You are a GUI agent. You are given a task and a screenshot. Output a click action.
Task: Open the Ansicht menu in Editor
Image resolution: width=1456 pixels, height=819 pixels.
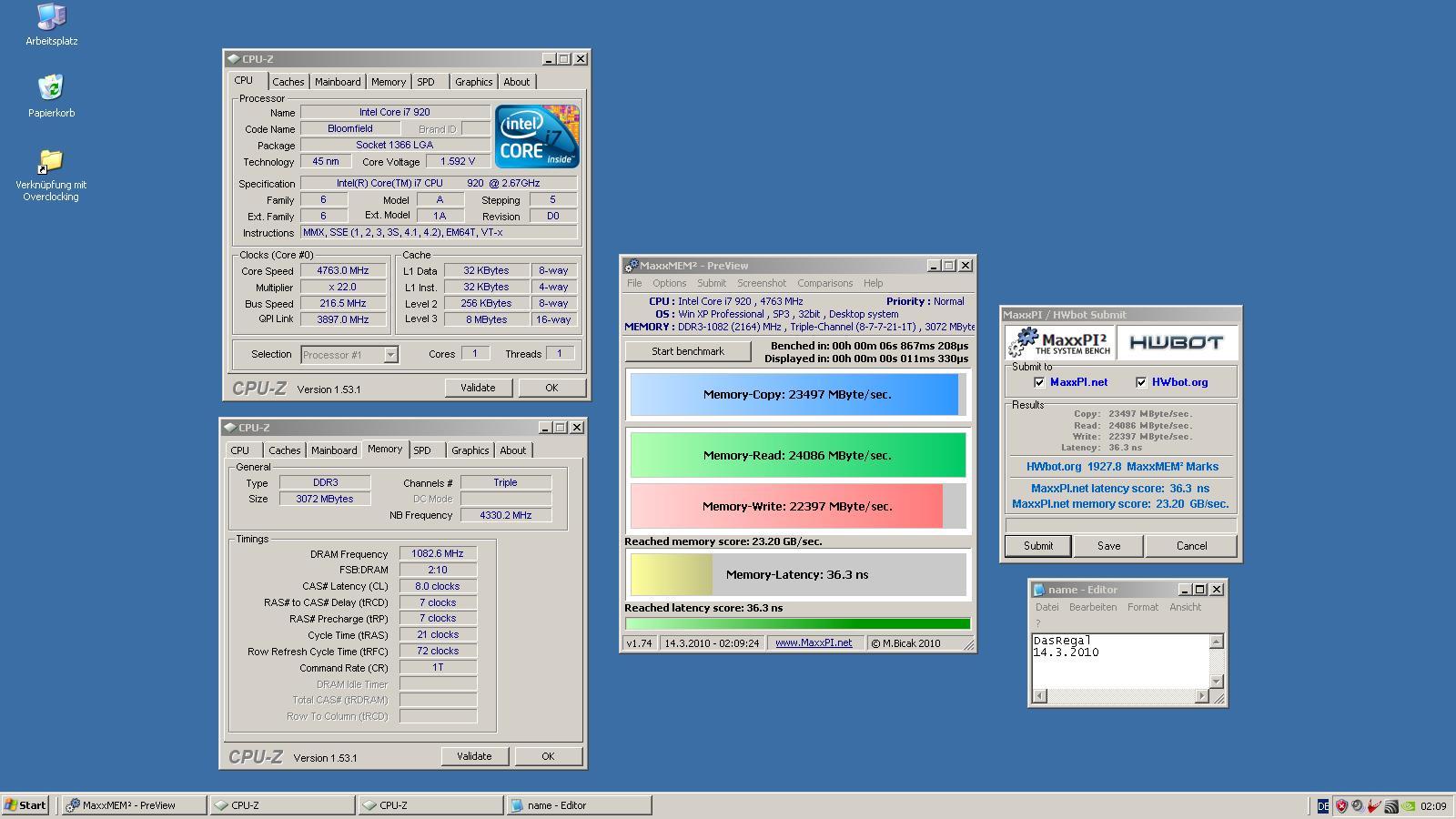[x=1186, y=607]
